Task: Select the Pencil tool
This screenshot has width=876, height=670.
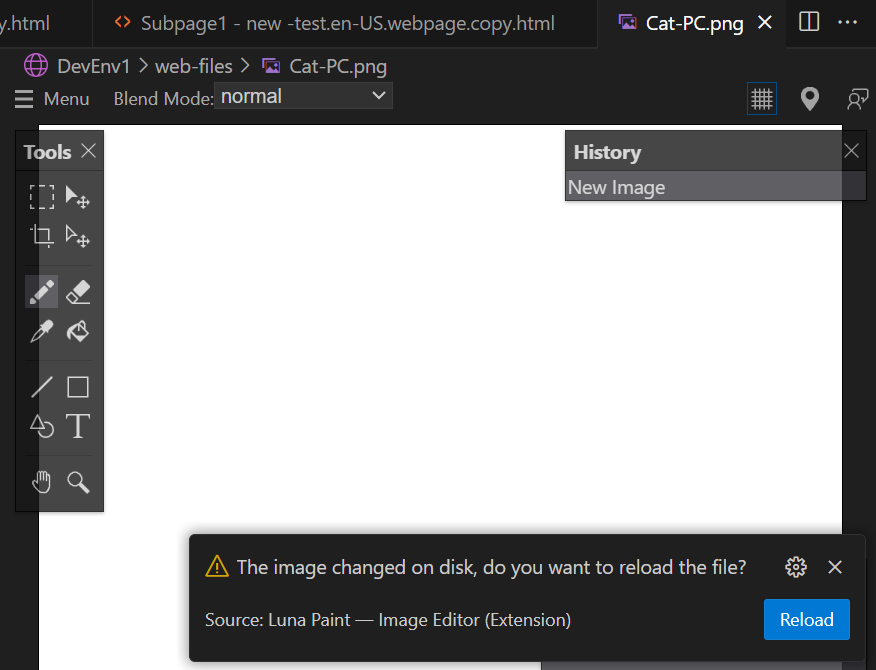Action: [x=41, y=291]
